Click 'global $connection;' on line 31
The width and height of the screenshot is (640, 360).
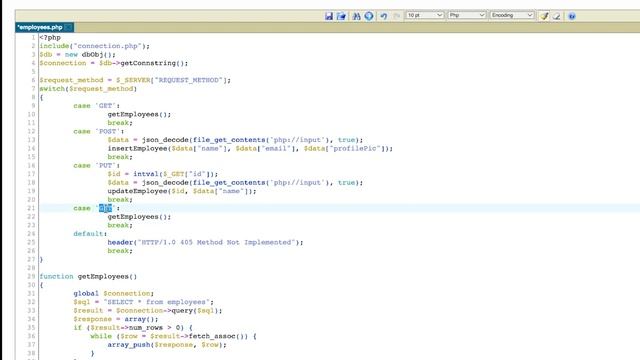[x=114, y=293]
